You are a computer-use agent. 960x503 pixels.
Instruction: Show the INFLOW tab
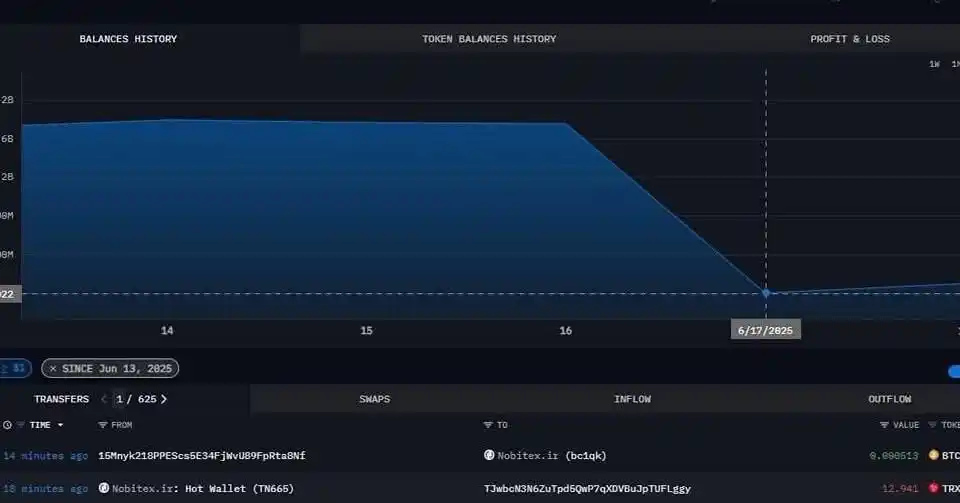(632, 399)
